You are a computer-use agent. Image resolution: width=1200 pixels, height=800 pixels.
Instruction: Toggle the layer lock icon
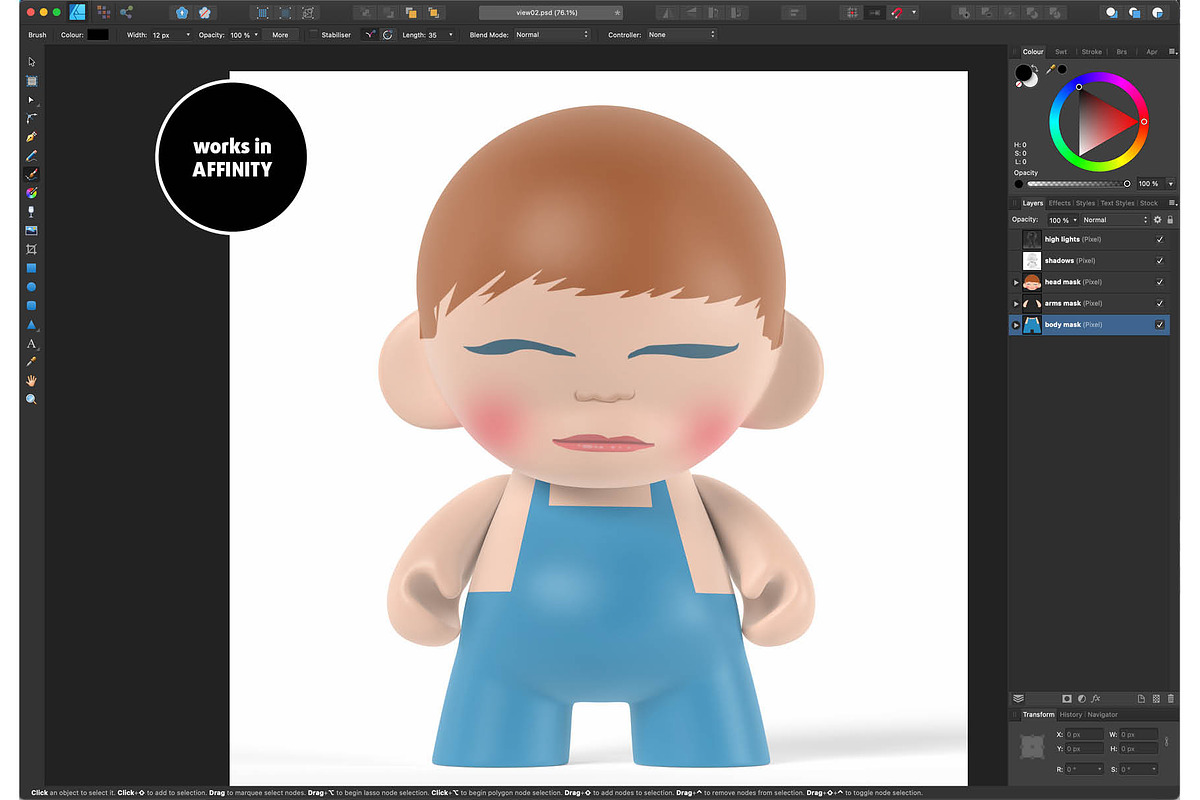point(1170,220)
